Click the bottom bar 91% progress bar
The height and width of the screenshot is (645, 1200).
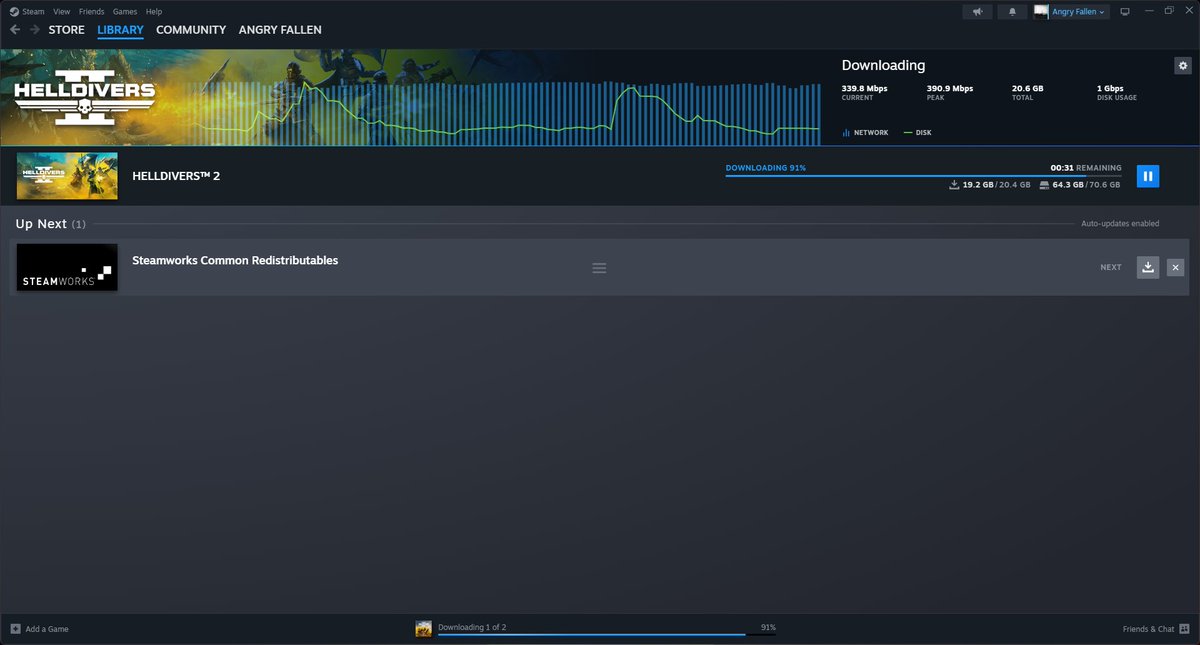pyautogui.click(x=606, y=634)
